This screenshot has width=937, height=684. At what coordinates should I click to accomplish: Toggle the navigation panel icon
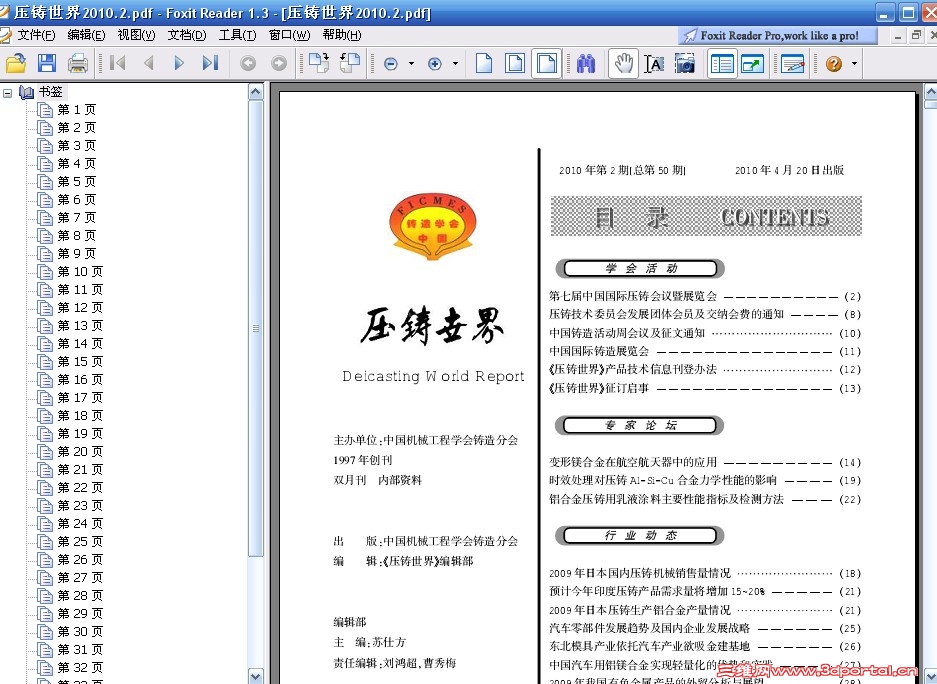click(x=722, y=63)
